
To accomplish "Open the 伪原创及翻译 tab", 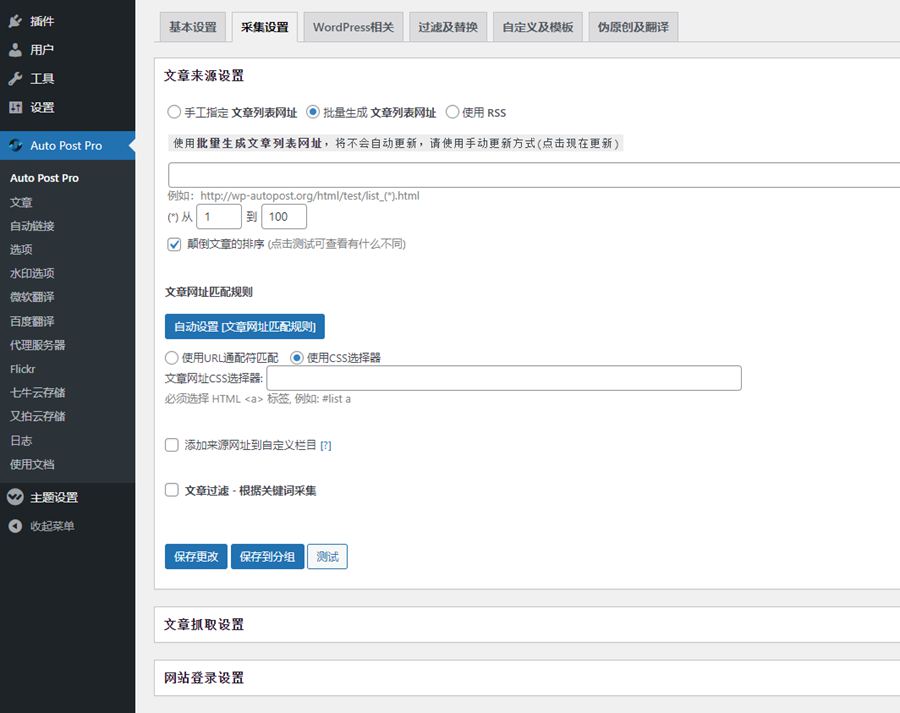I will coord(633,28).
